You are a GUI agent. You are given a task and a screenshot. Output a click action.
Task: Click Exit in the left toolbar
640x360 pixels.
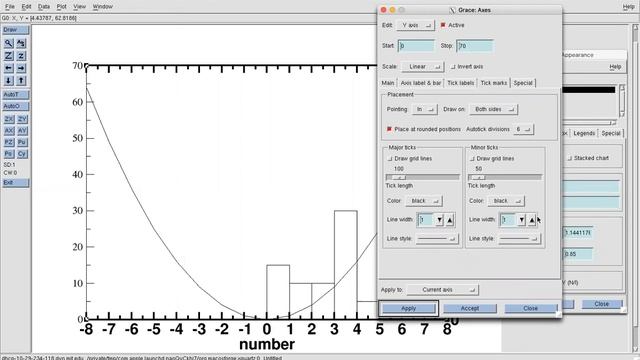coord(16,183)
